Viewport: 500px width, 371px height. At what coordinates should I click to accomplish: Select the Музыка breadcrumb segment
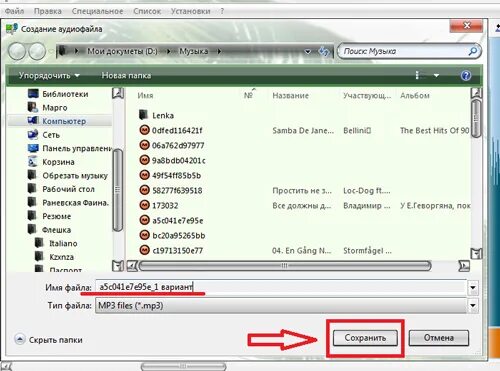pos(194,51)
